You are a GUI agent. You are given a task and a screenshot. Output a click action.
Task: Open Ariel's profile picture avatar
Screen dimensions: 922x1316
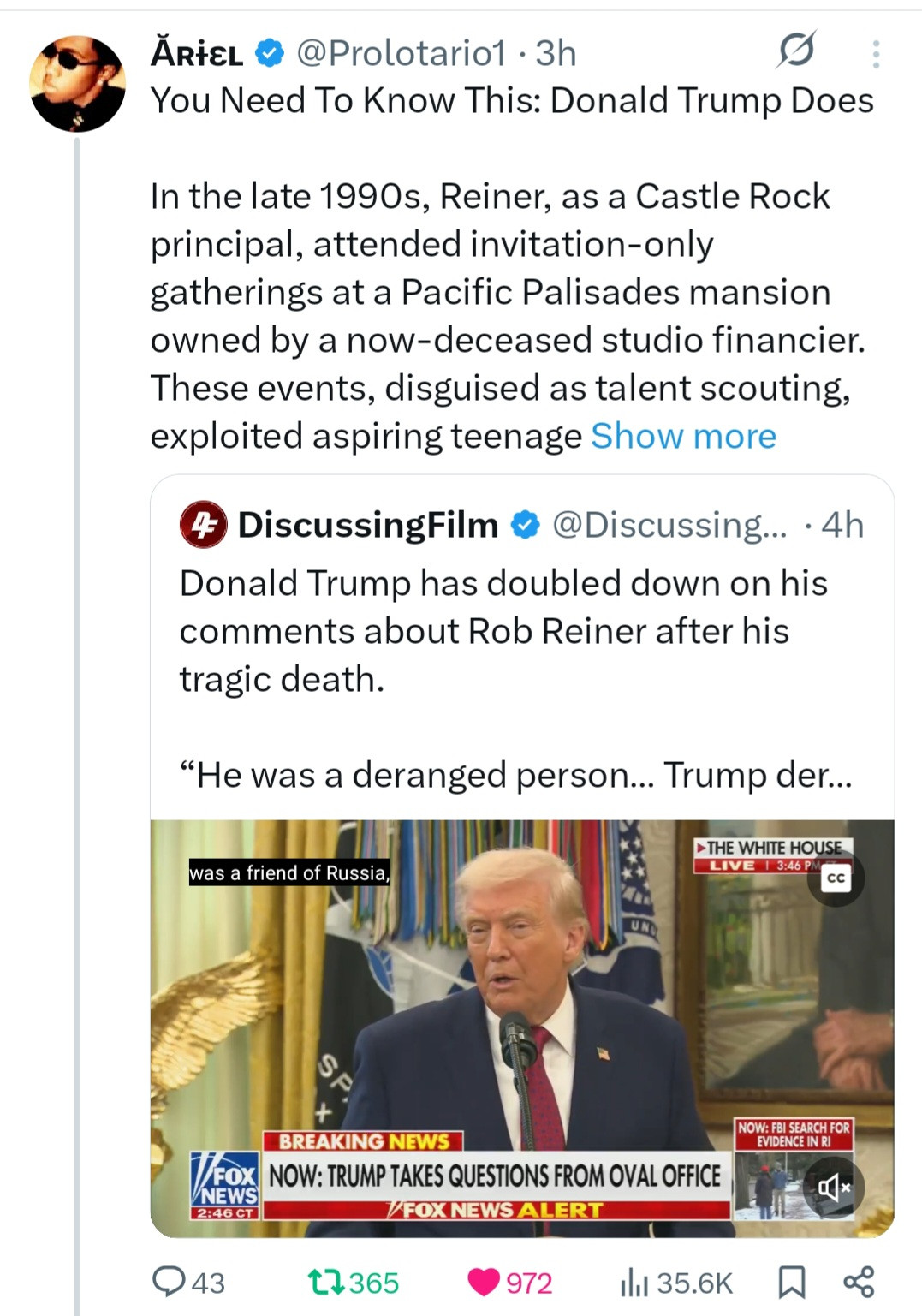coord(78,84)
